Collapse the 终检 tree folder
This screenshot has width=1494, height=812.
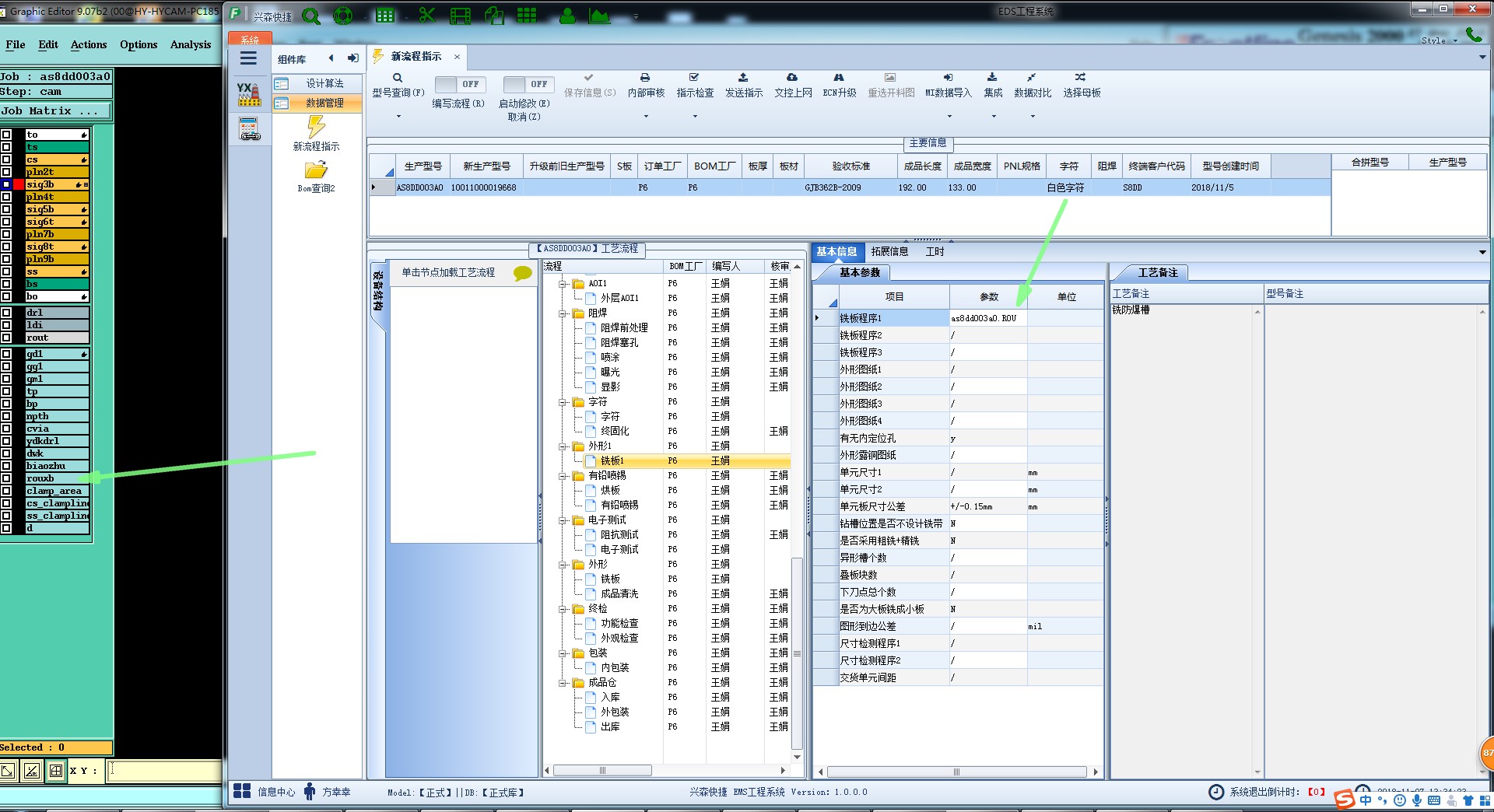(563, 609)
